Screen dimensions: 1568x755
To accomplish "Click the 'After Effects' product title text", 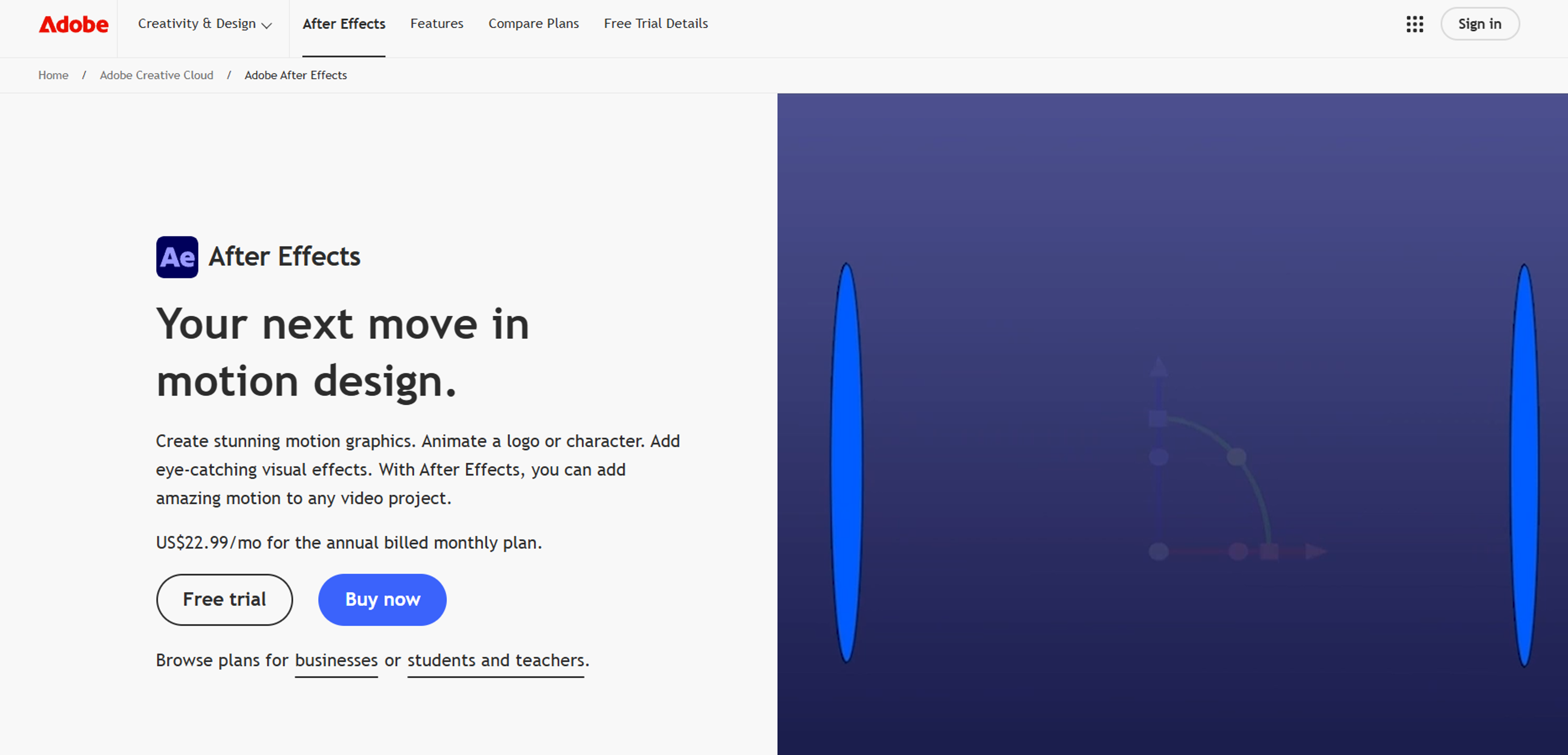I will pos(284,256).
